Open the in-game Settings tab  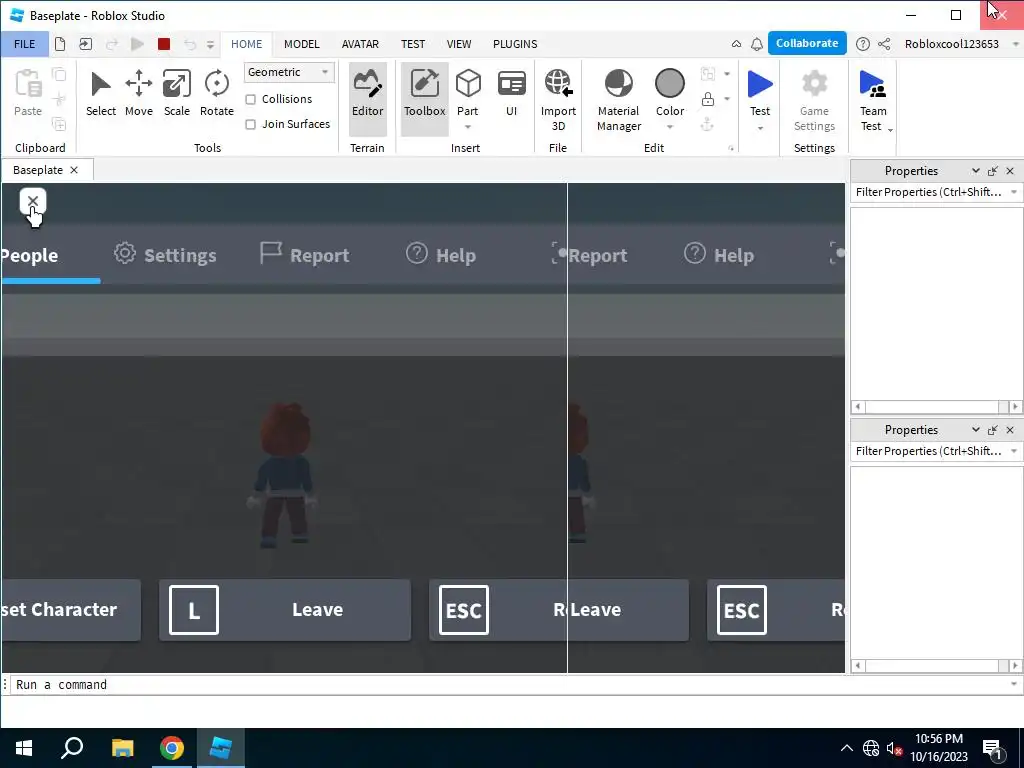point(165,255)
